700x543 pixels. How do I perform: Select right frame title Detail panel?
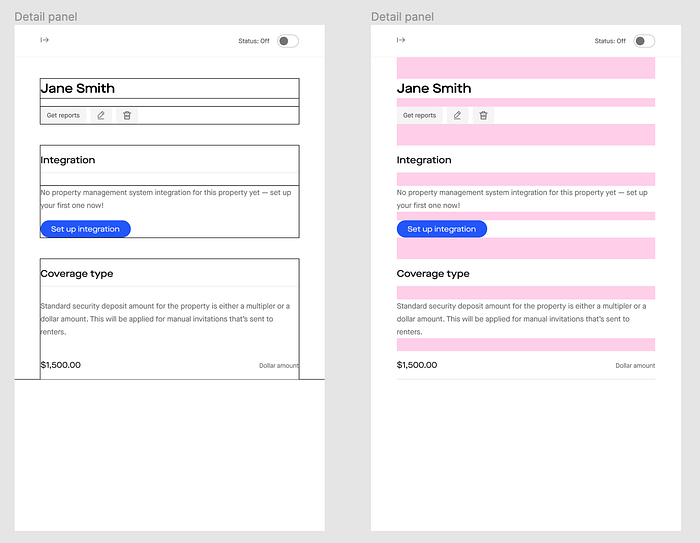pos(402,17)
